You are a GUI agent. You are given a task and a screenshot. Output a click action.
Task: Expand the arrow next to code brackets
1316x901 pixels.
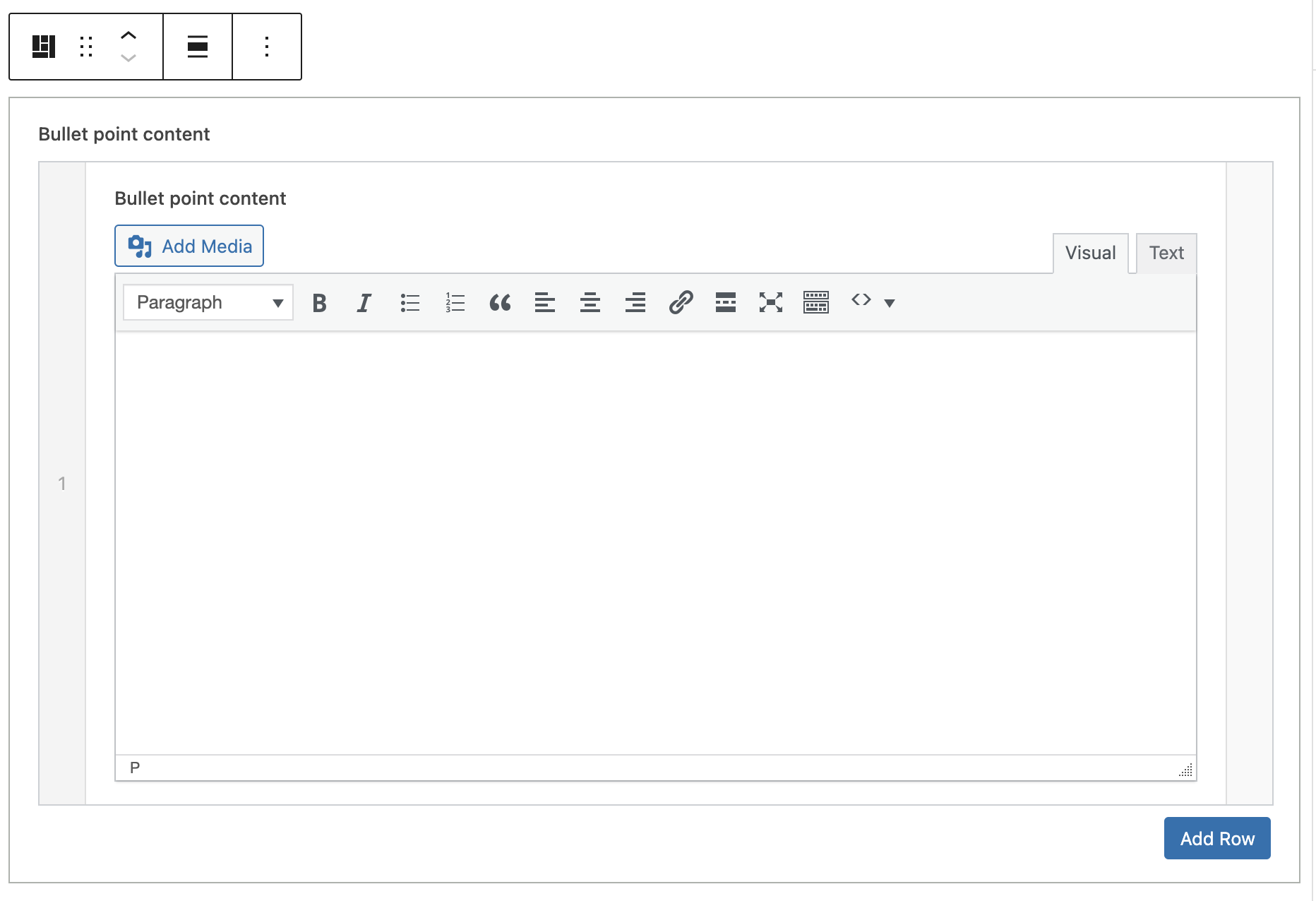coord(890,304)
